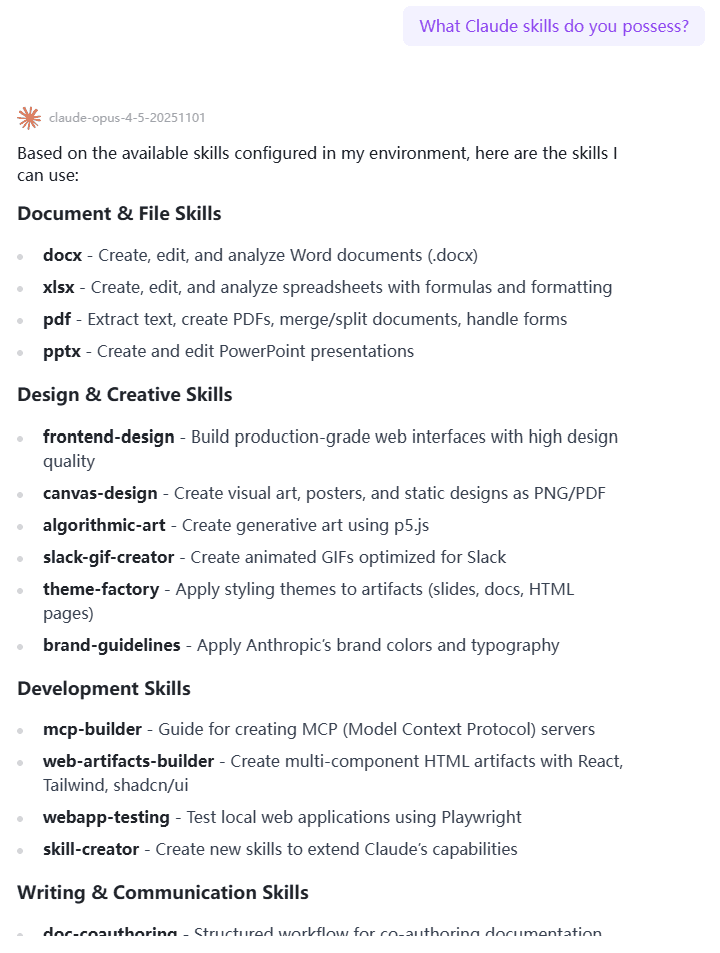
Task: Select the bold docx skill name
Action: tap(62, 255)
